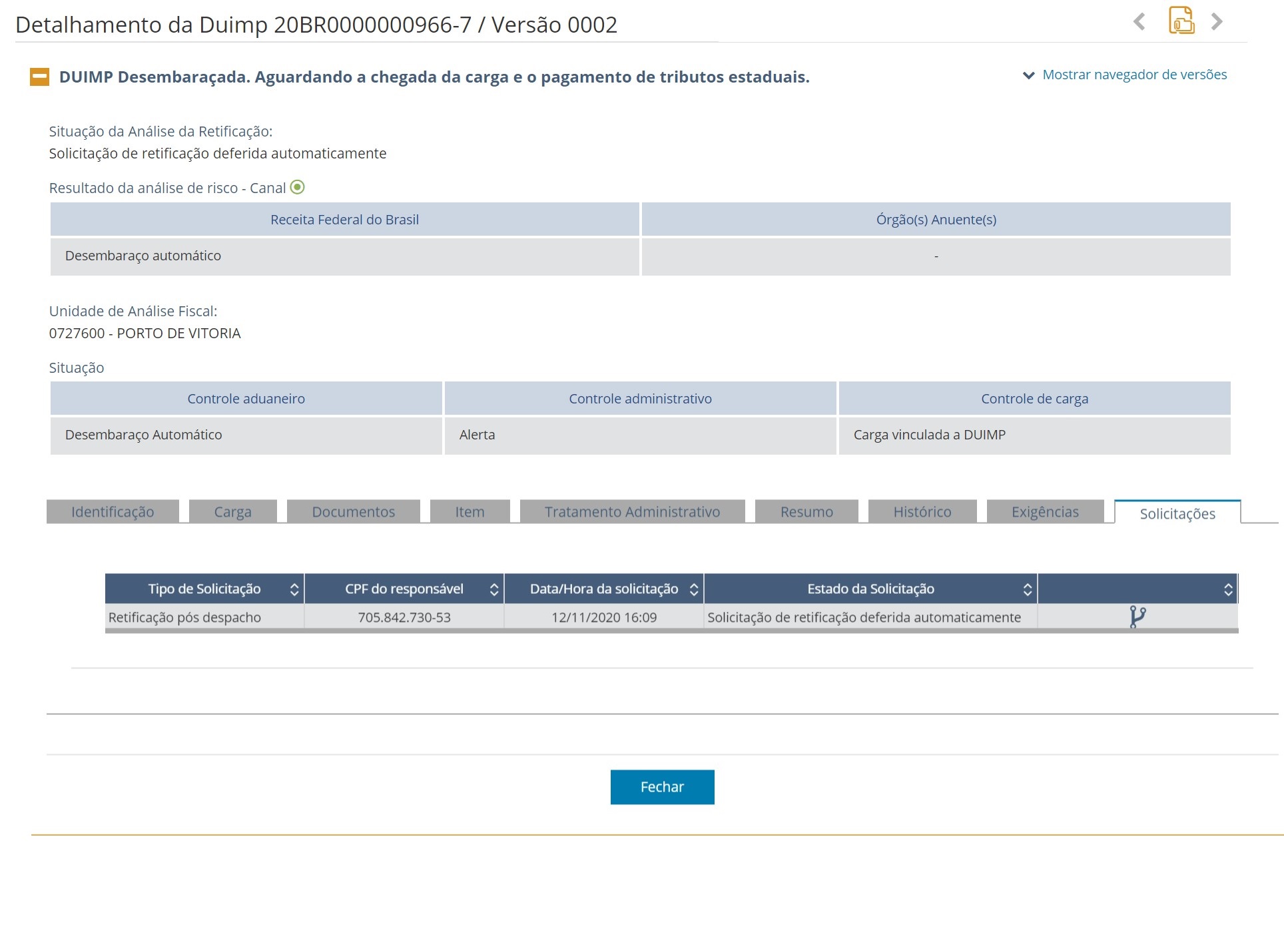
Task: Go to the Histórico tab
Action: click(922, 511)
